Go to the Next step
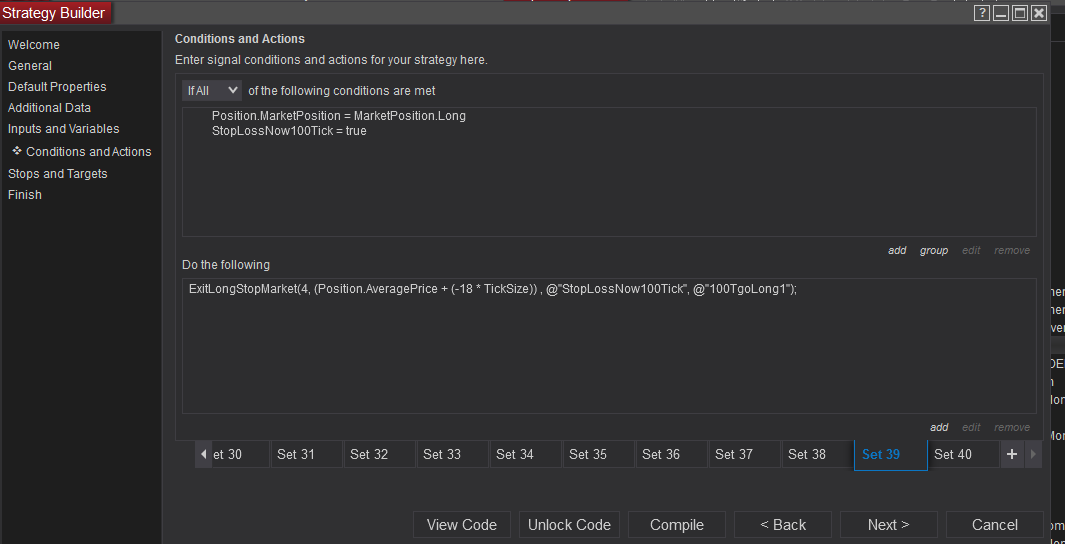1065x544 pixels. [x=888, y=525]
